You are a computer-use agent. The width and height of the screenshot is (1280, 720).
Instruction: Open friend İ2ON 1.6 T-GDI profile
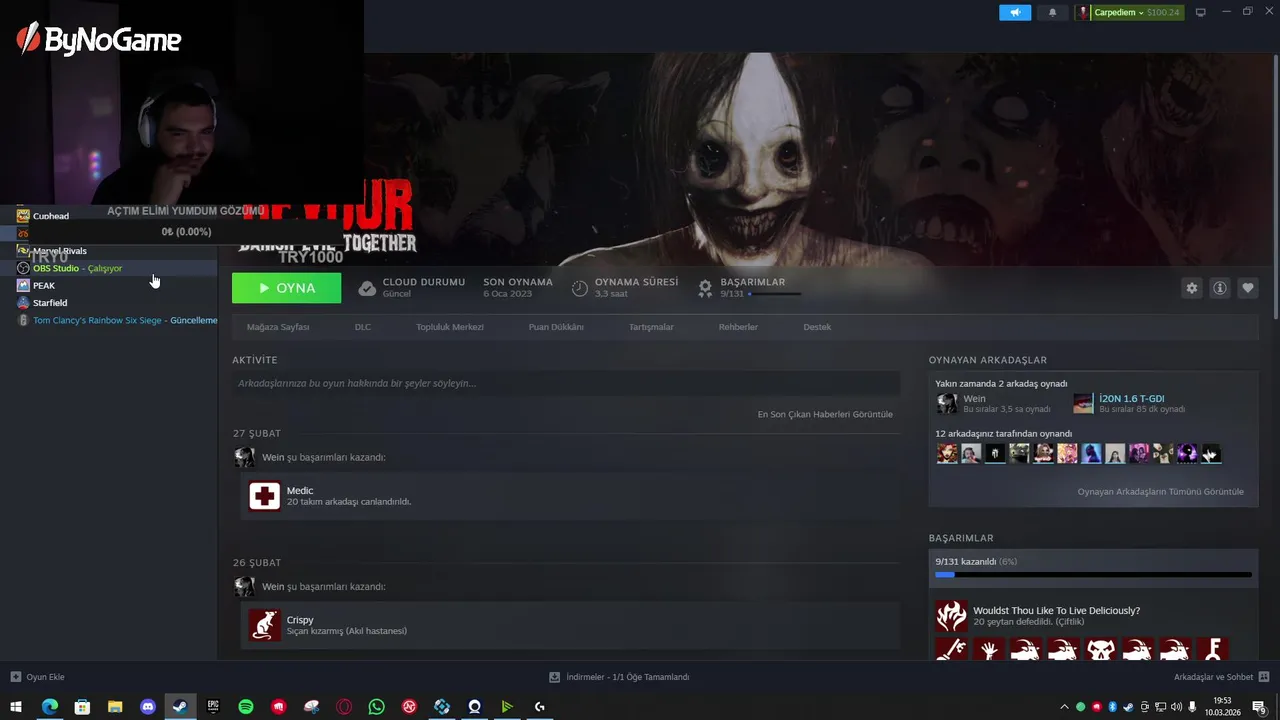tap(1131, 398)
